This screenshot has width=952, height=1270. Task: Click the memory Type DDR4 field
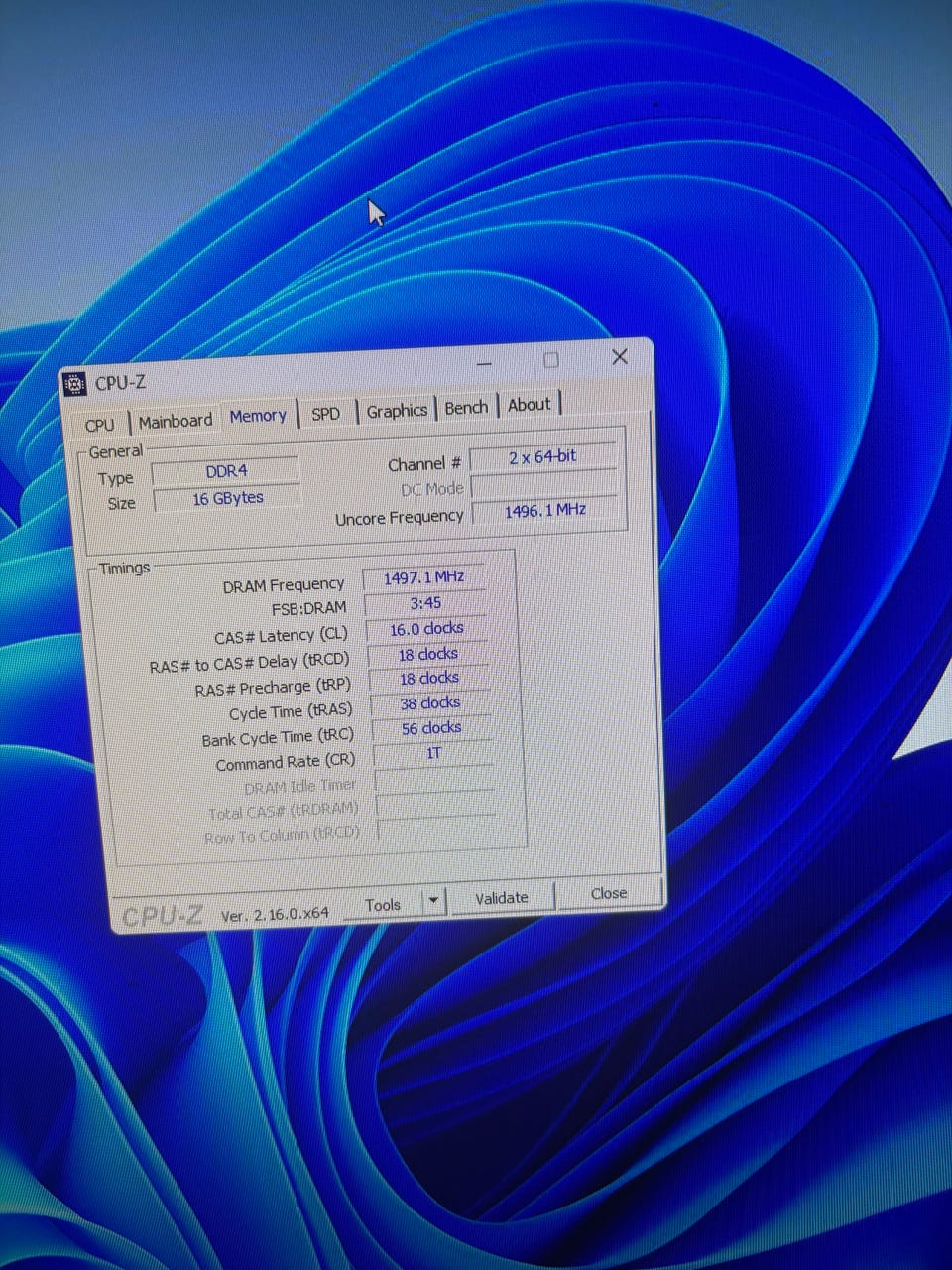[226, 471]
